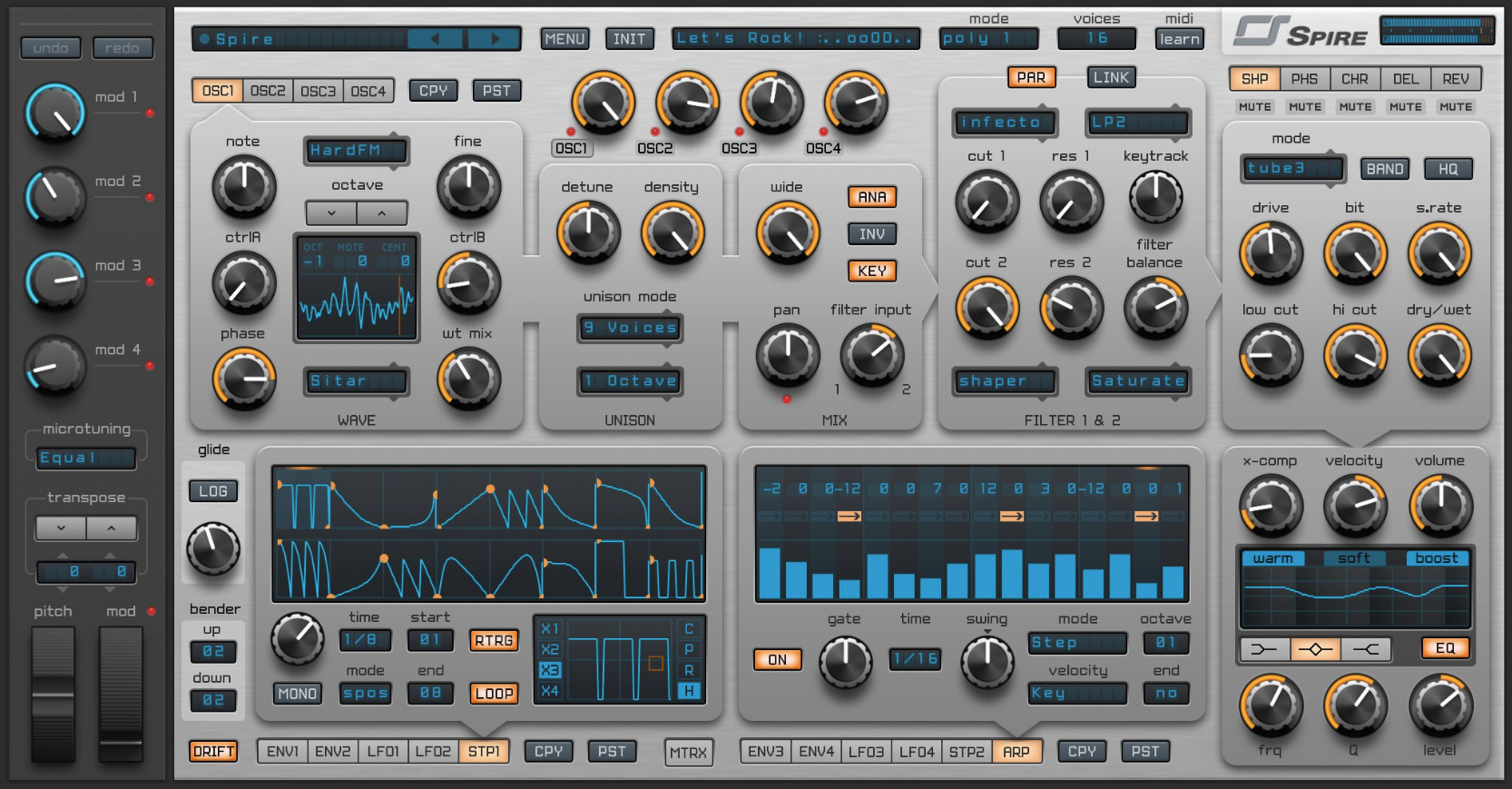Click the preset name display Let's Rock
The height and width of the screenshot is (789, 1512).
[796, 39]
